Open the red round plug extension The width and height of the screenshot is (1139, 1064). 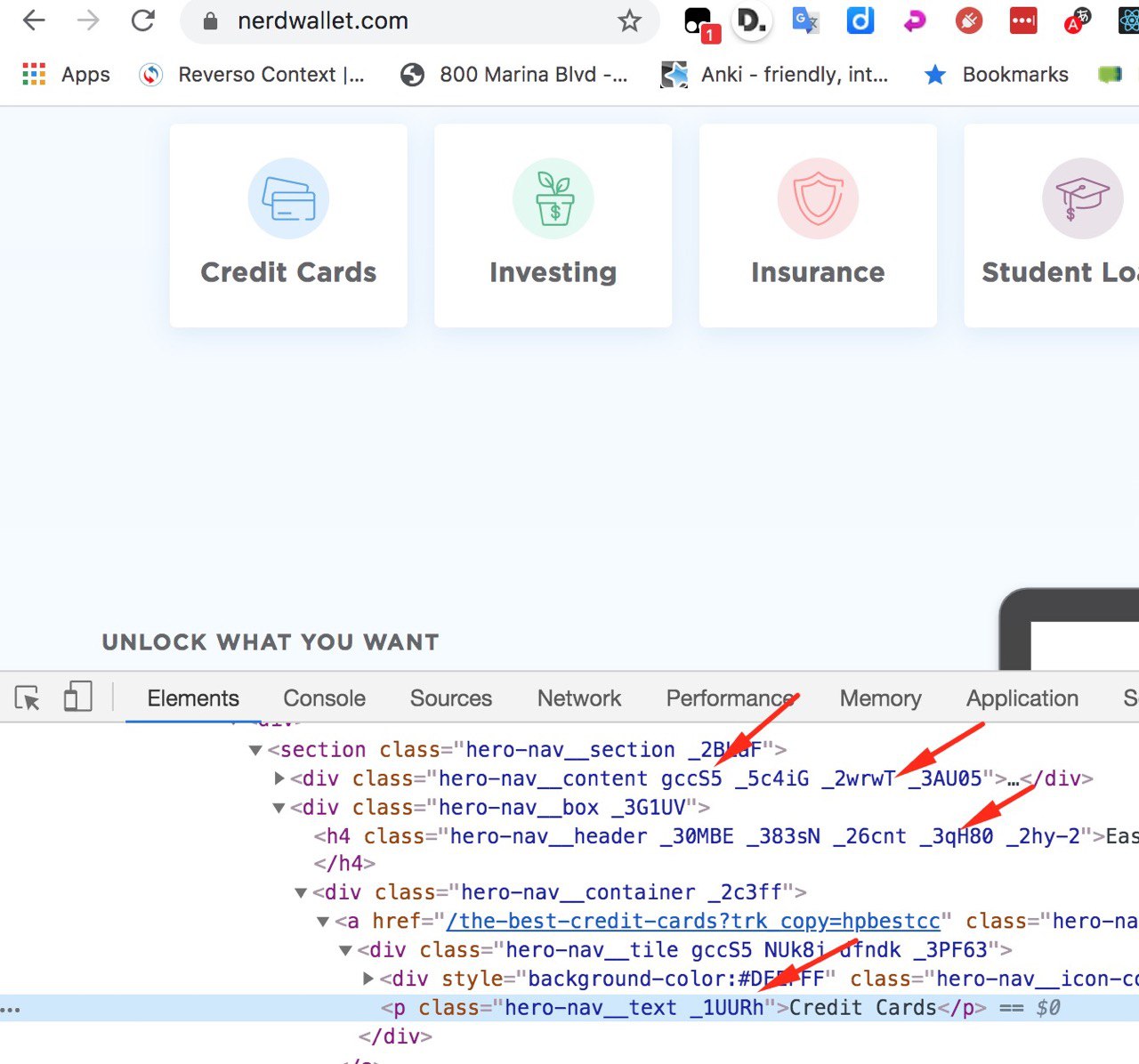pos(969,20)
